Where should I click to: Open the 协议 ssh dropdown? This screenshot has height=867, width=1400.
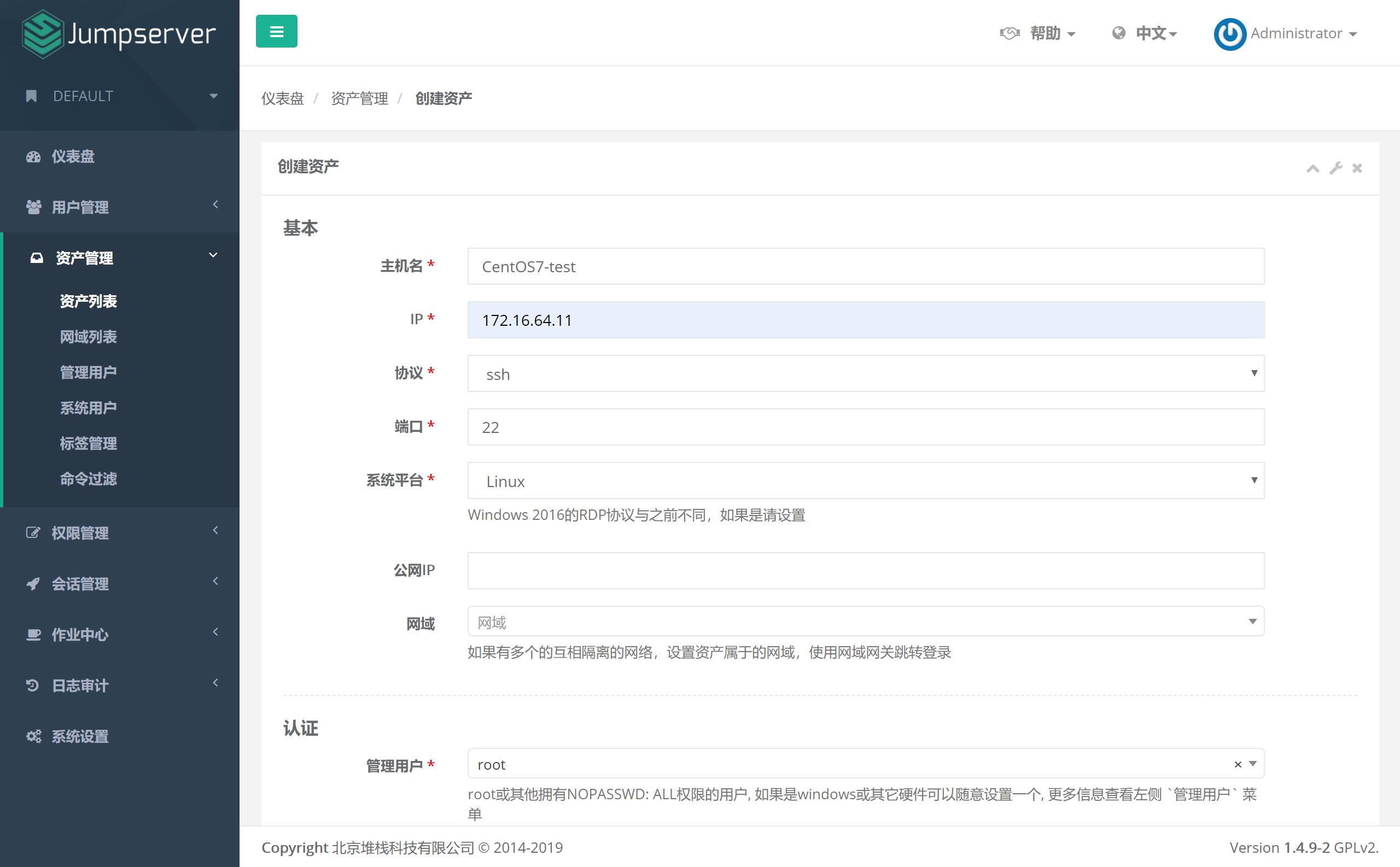pyautogui.click(x=866, y=373)
